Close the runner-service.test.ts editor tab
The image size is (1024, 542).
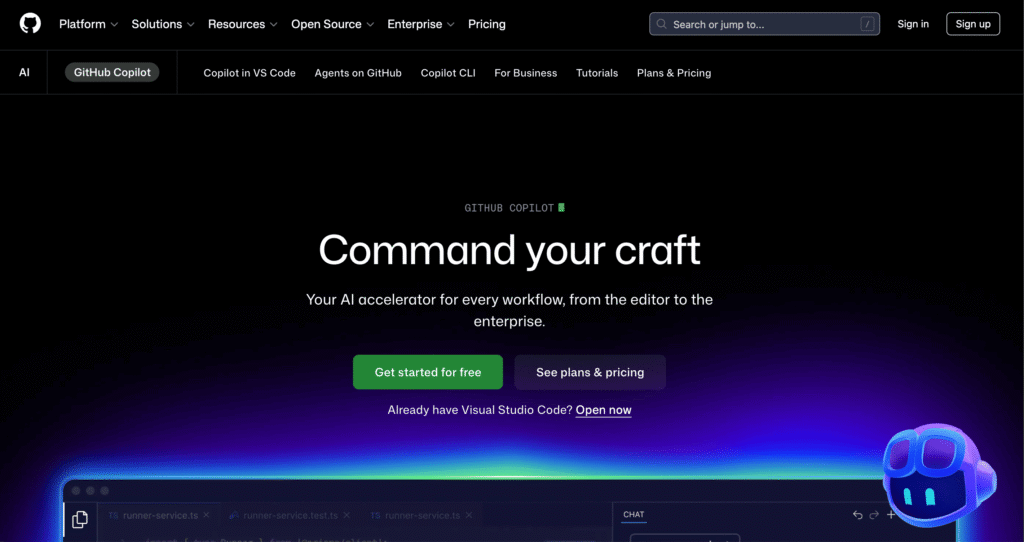pyautogui.click(x=347, y=515)
